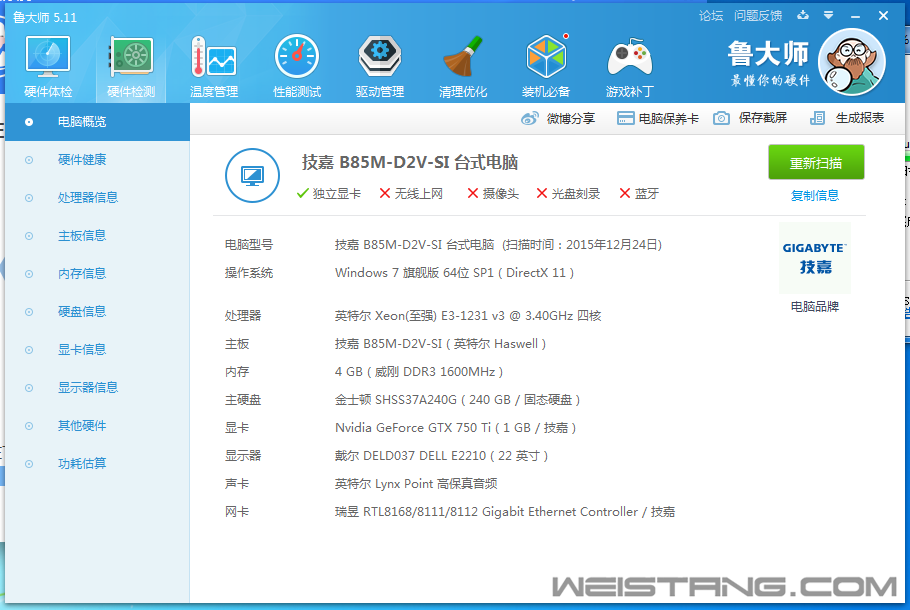Click the 摄像头 status indicator

493,194
